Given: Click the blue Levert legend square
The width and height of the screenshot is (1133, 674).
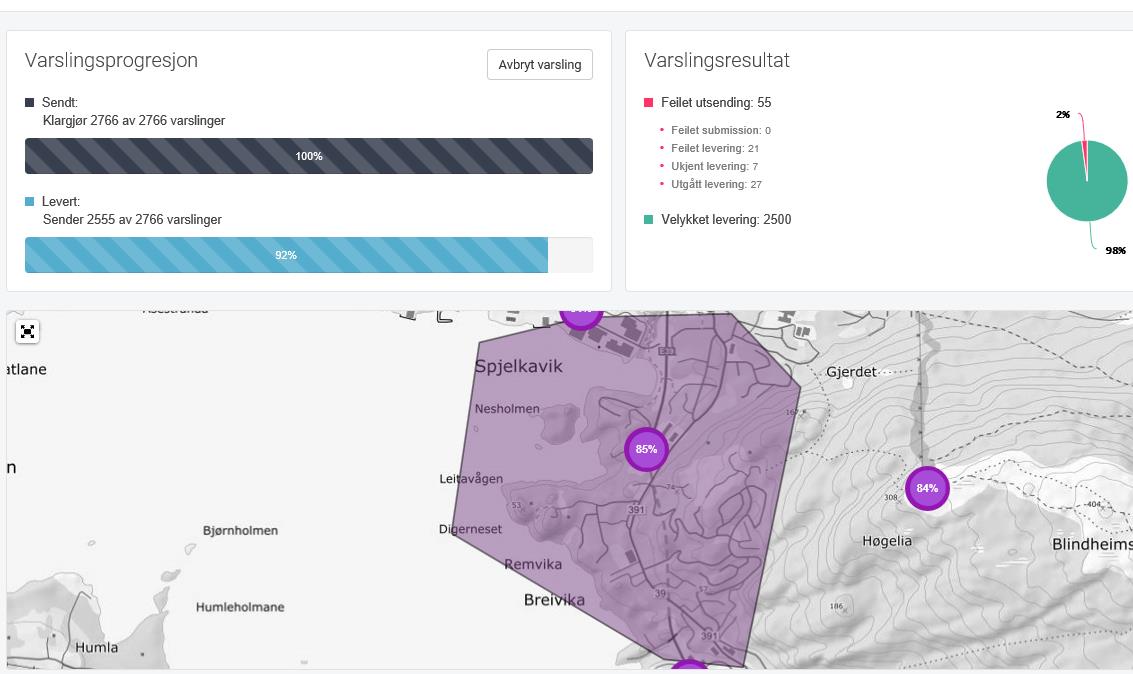Looking at the screenshot, I should tap(30, 202).
